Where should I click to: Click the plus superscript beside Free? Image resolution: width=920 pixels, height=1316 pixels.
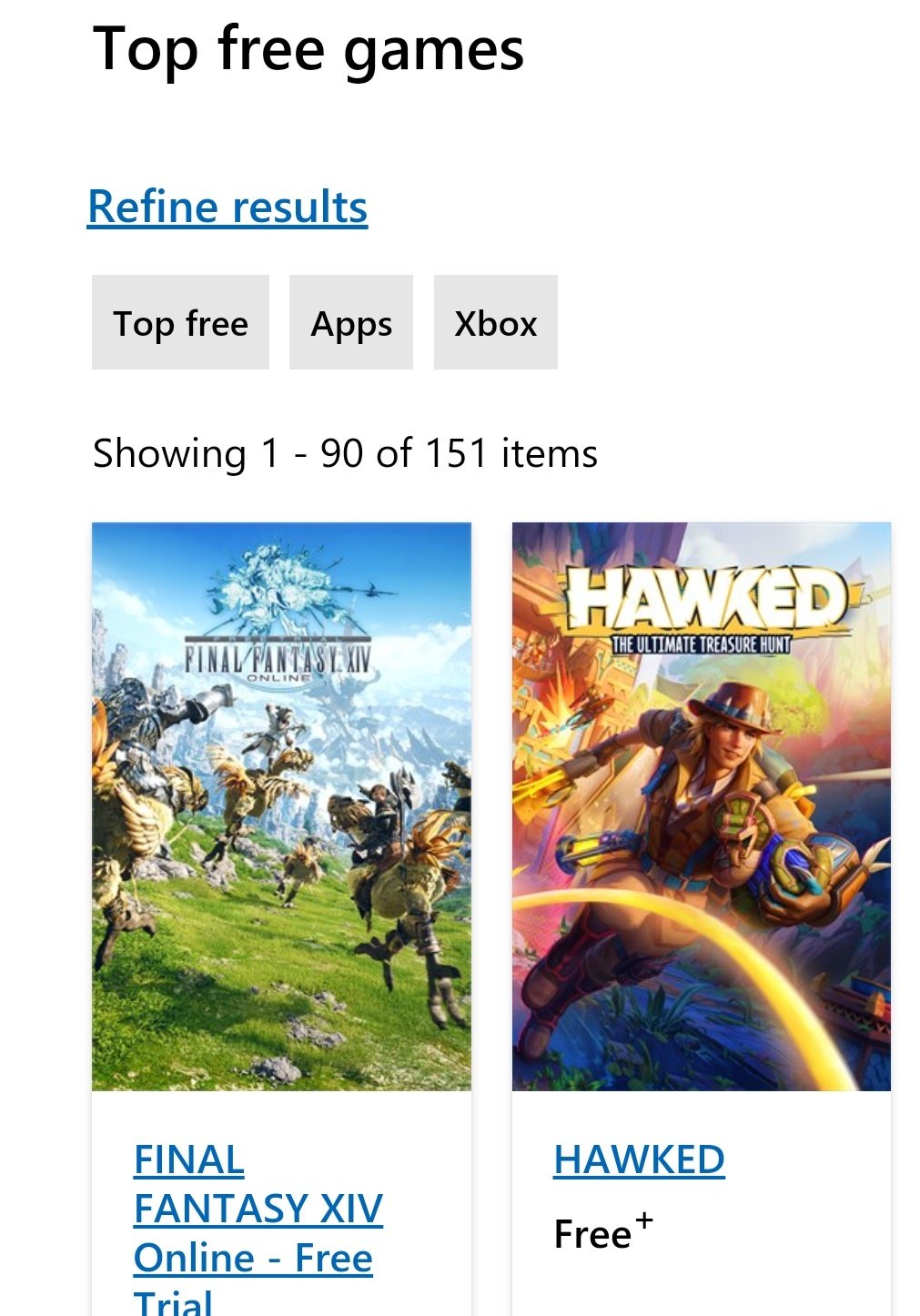tap(643, 1220)
